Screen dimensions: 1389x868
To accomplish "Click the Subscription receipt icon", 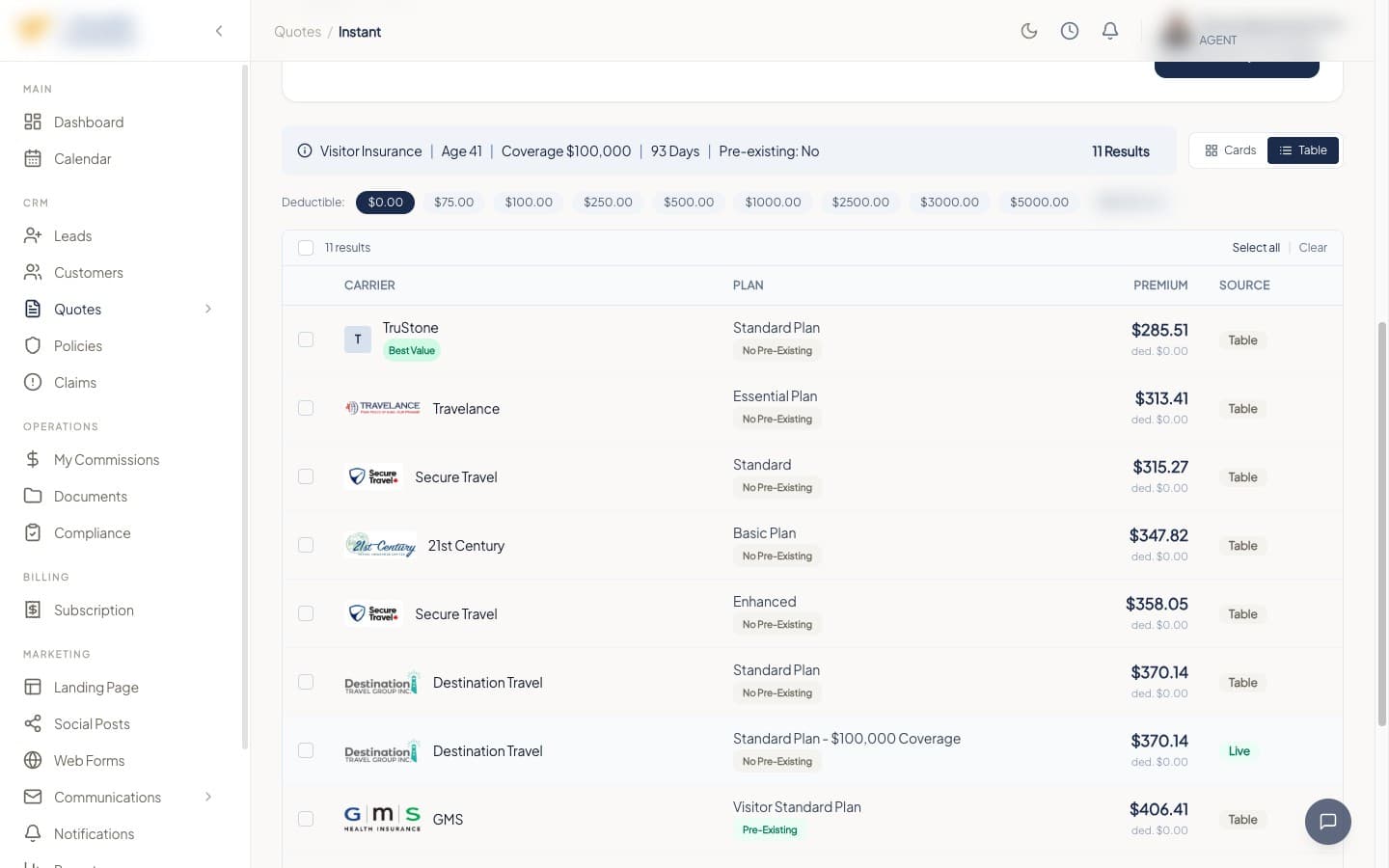I will pyautogui.click(x=33, y=610).
